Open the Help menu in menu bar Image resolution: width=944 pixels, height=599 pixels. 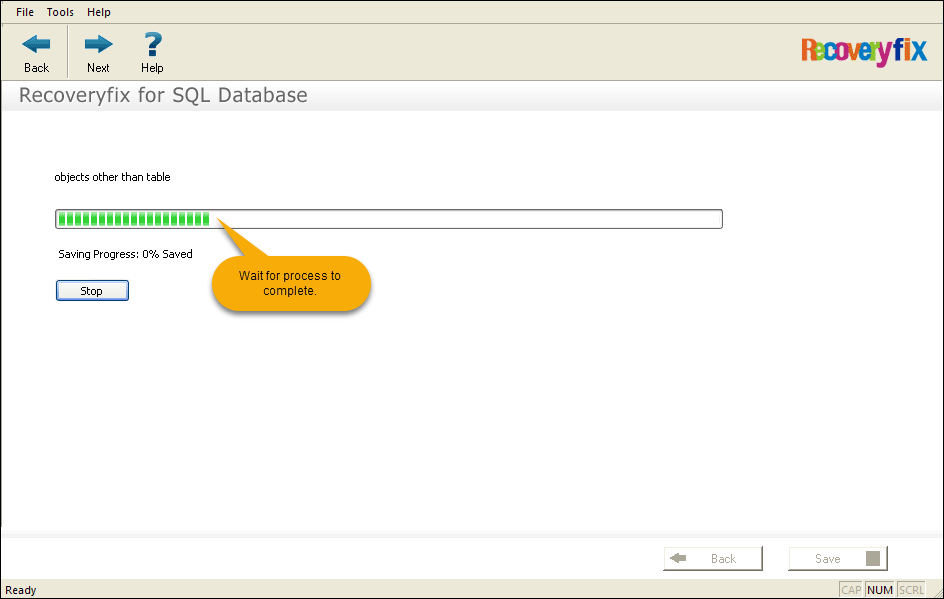pyautogui.click(x=99, y=12)
